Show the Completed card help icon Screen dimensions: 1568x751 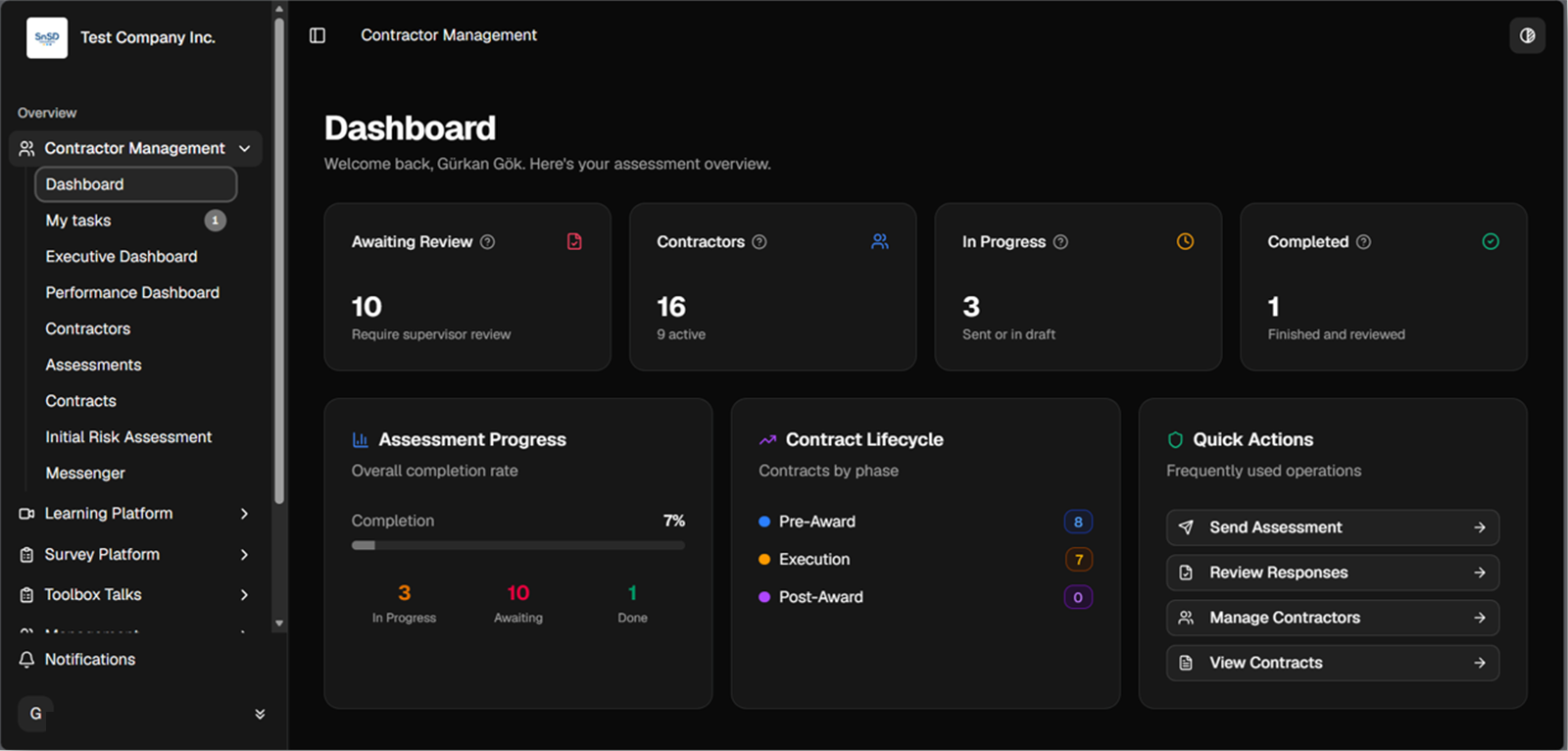tap(1363, 242)
